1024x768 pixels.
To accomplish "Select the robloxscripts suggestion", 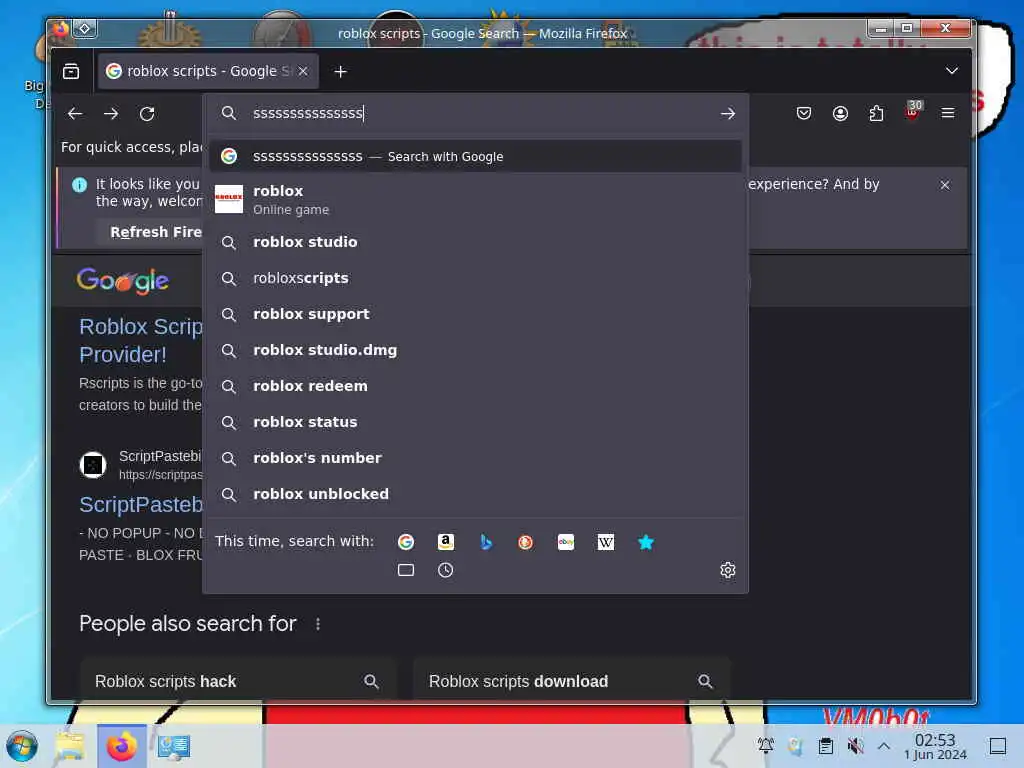I will [x=475, y=278].
